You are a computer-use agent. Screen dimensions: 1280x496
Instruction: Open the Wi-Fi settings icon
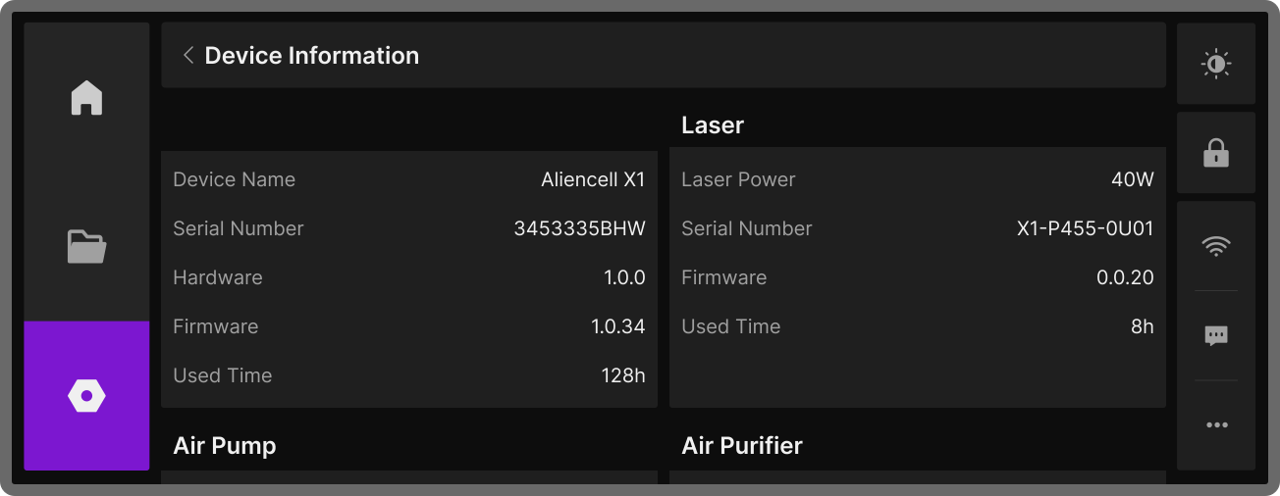click(x=1216, y=246)
